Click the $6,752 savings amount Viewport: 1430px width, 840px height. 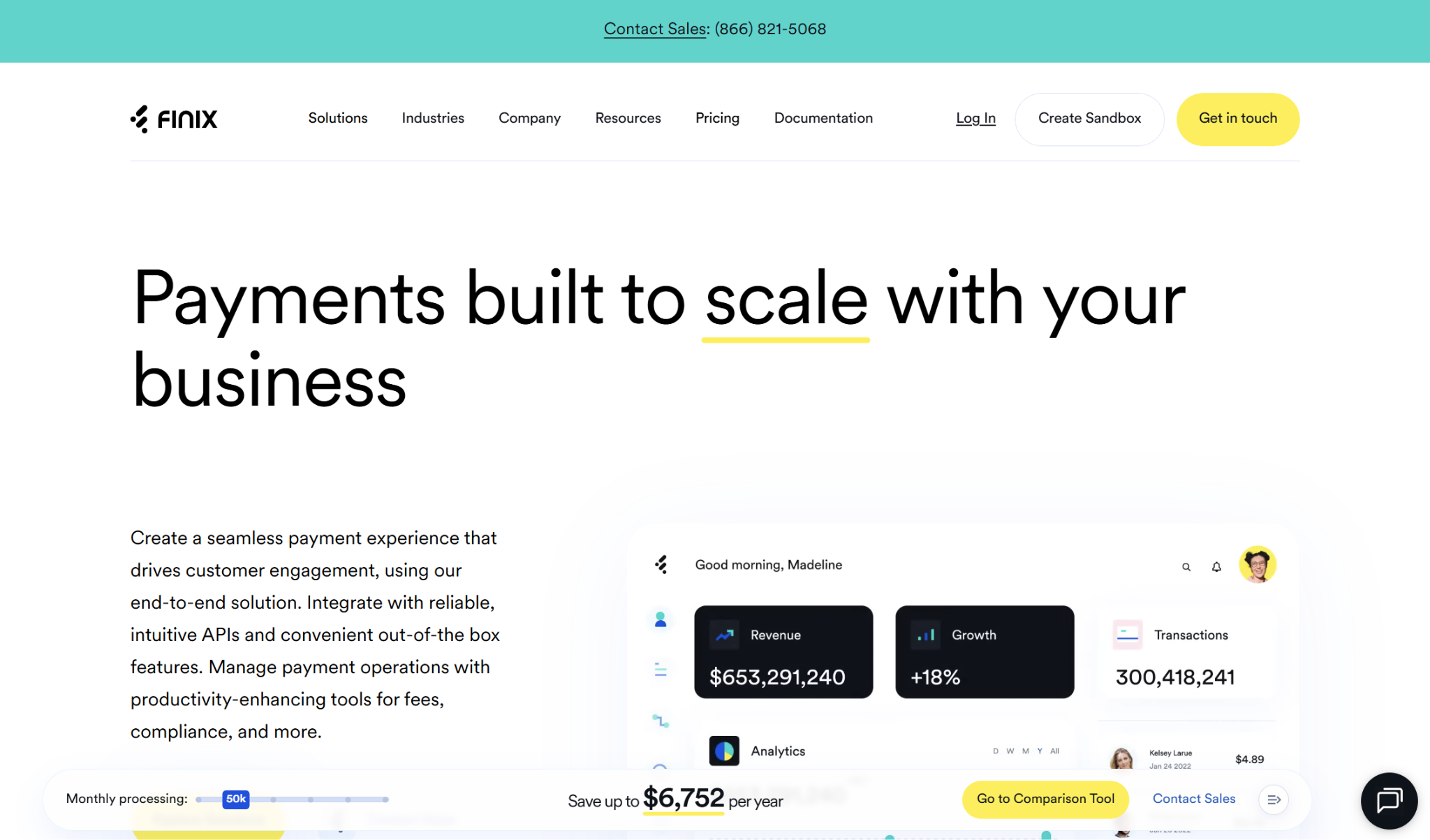click(684, 797)
